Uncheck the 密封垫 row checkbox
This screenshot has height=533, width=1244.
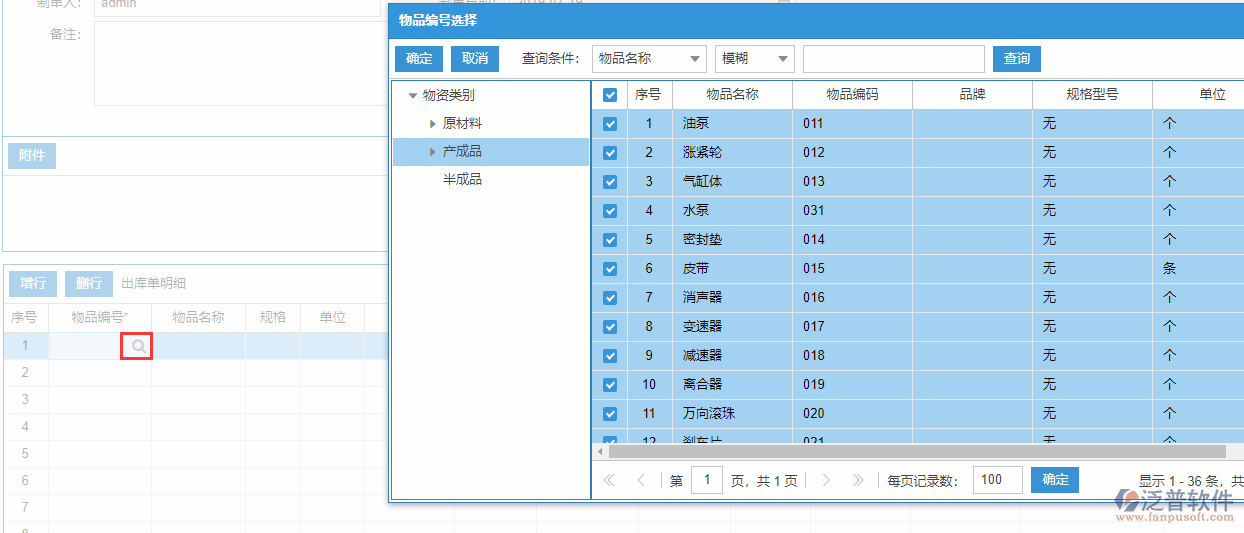610,240
